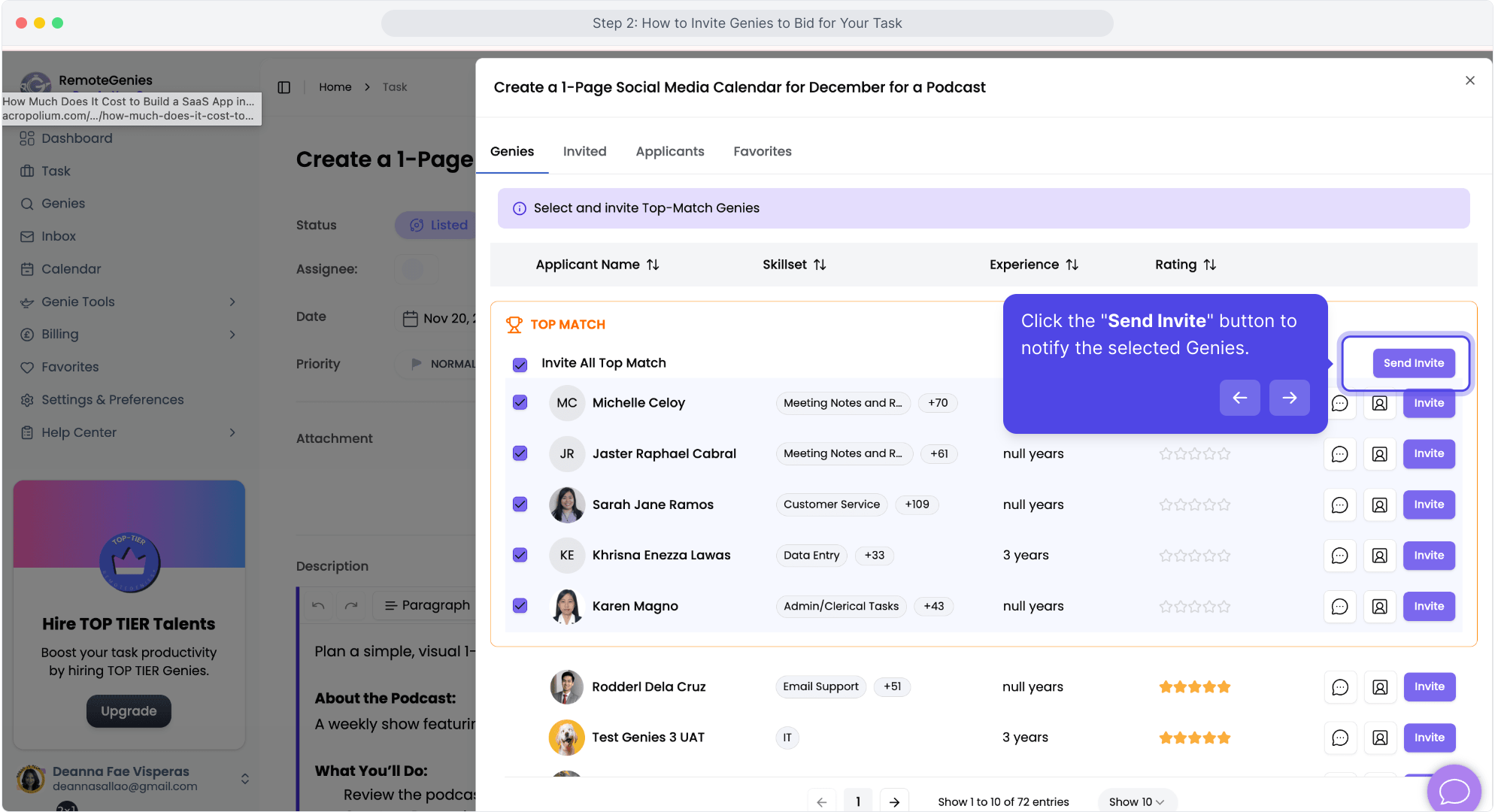Uncheck Invite All Top Match checkbox

tap(520, 365)
